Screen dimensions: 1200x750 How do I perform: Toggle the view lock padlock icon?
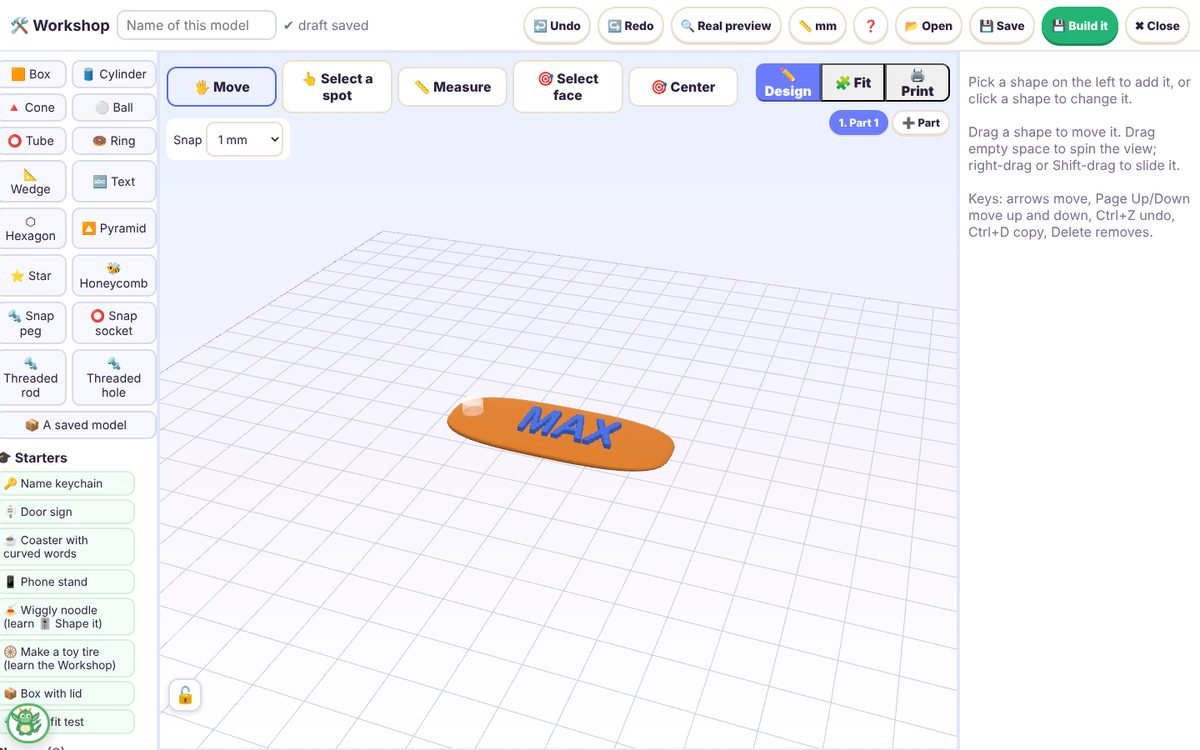[185, 695]
